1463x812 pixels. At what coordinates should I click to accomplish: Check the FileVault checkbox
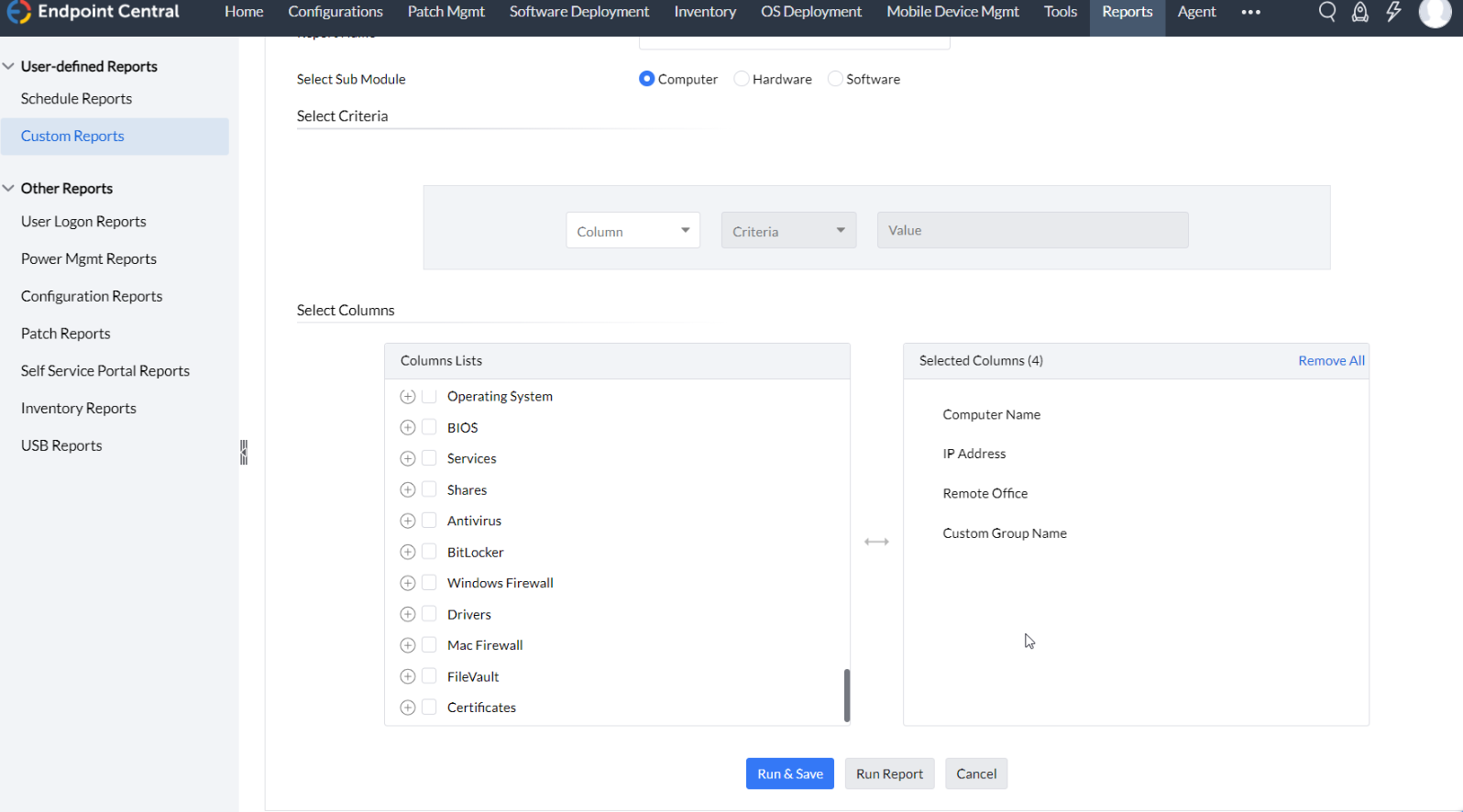(x=429, y=676)
